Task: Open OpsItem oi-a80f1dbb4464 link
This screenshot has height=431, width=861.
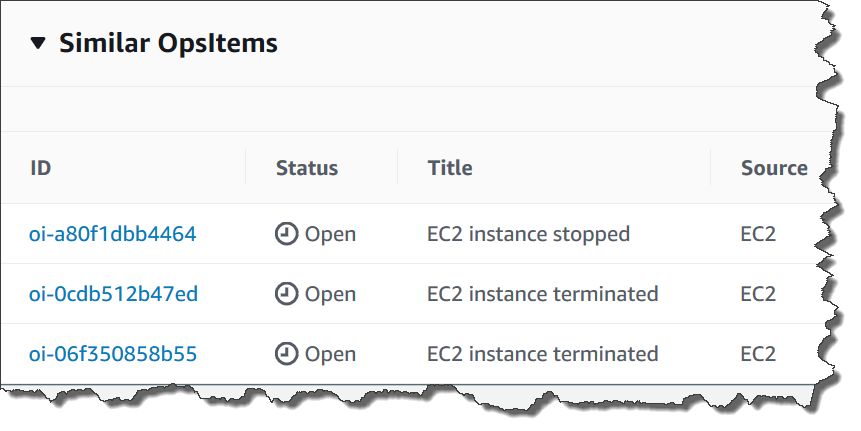Action: coord(112,234)
